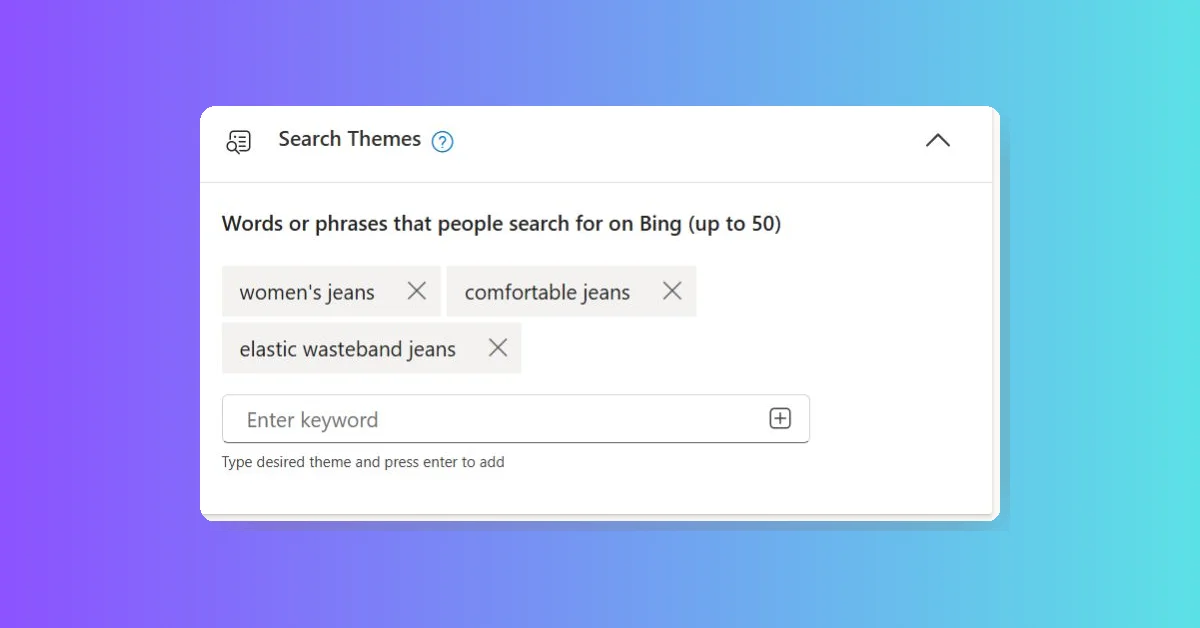Select the "comfortable jeans" keyword chip
Image resolution: width=1200 pixels, height=628 pixels.
[x=546, y=291]
